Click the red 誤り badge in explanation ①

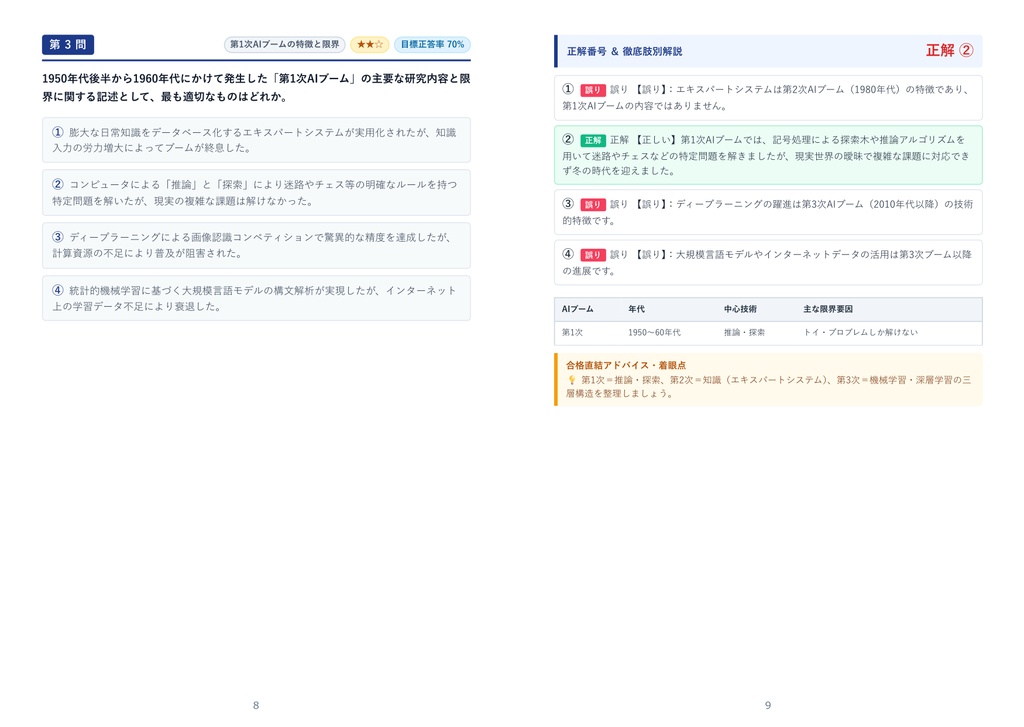click(593, 89)
